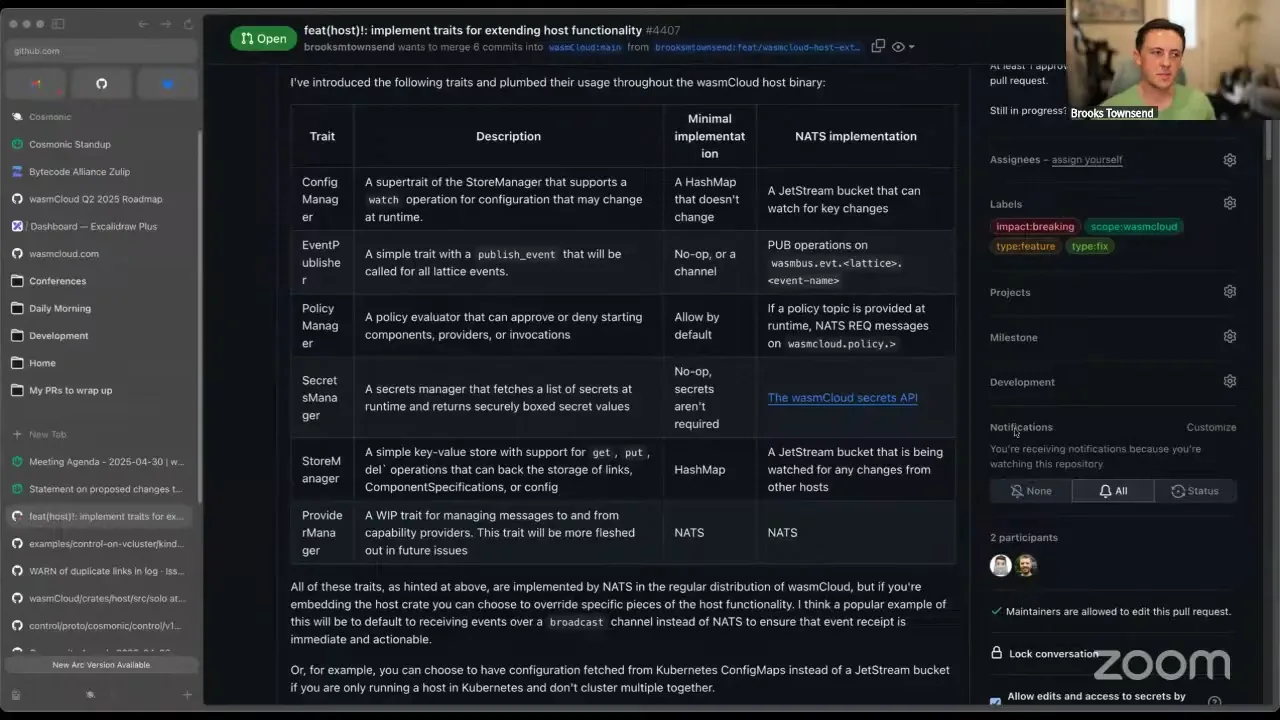
Task: Click the github.com address bar
Action: click(x=100, y=51)
